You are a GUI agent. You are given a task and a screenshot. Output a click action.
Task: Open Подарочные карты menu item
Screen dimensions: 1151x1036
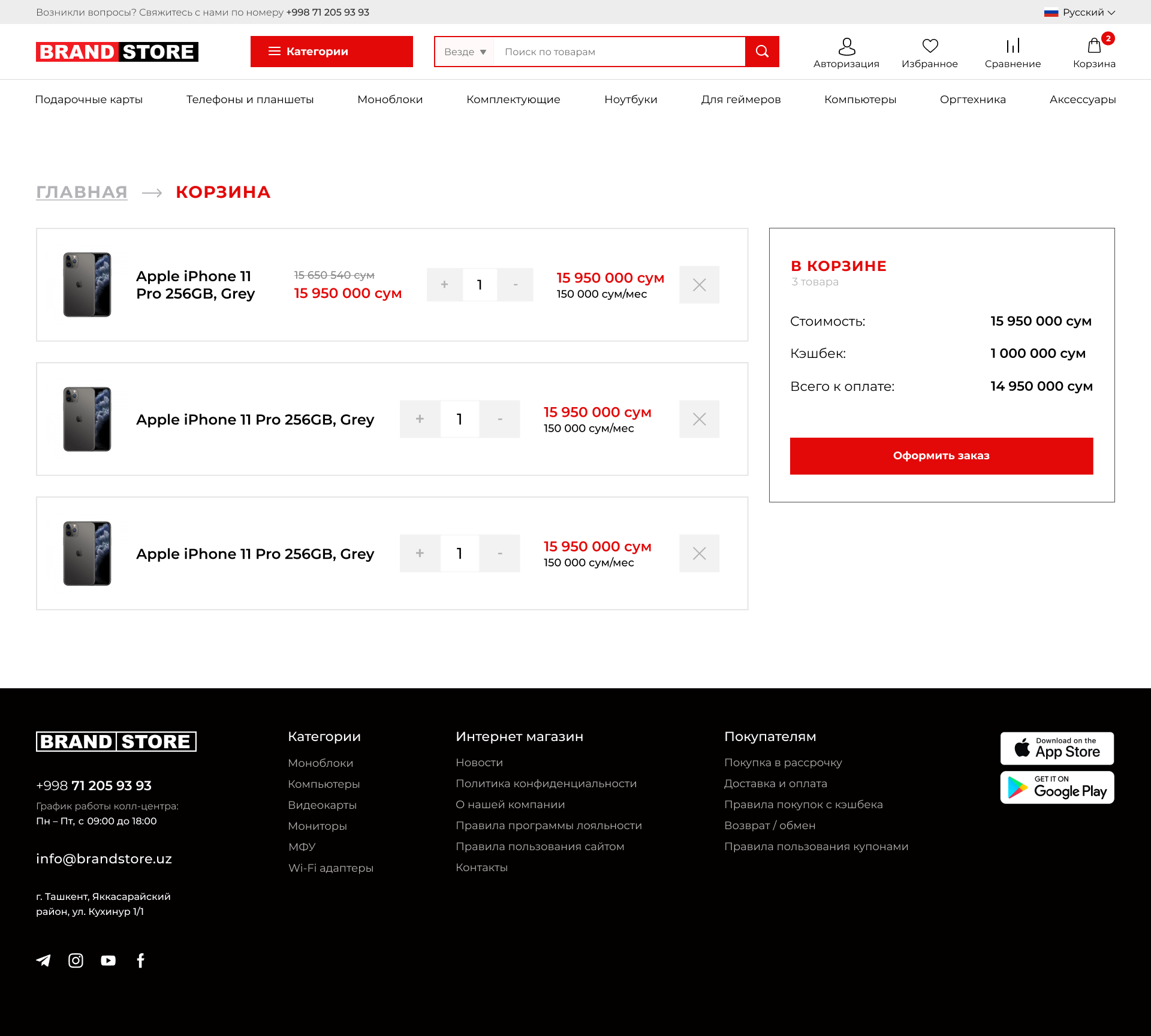point(89,100)
